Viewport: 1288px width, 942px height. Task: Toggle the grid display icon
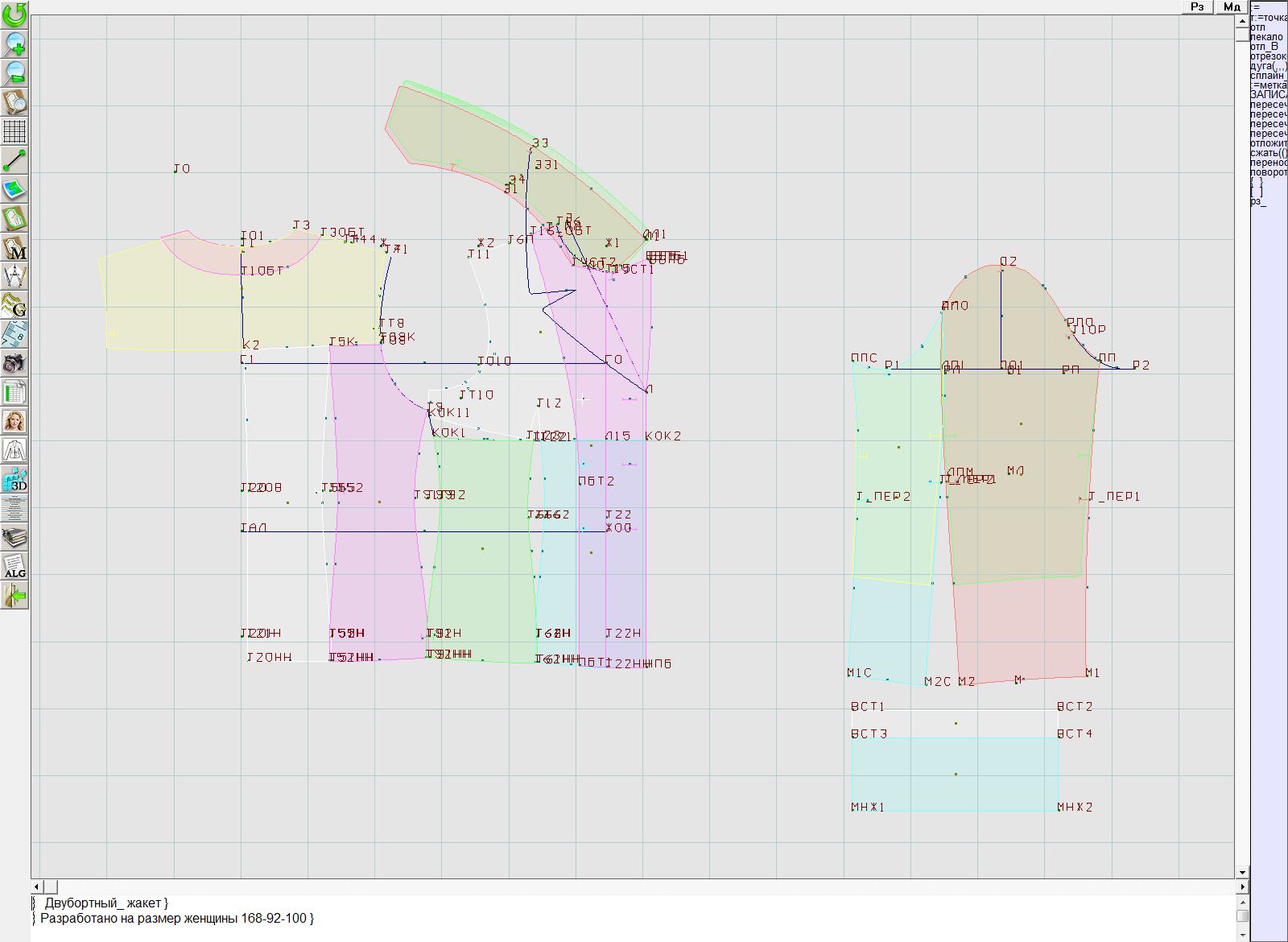(x=14, y=130)
